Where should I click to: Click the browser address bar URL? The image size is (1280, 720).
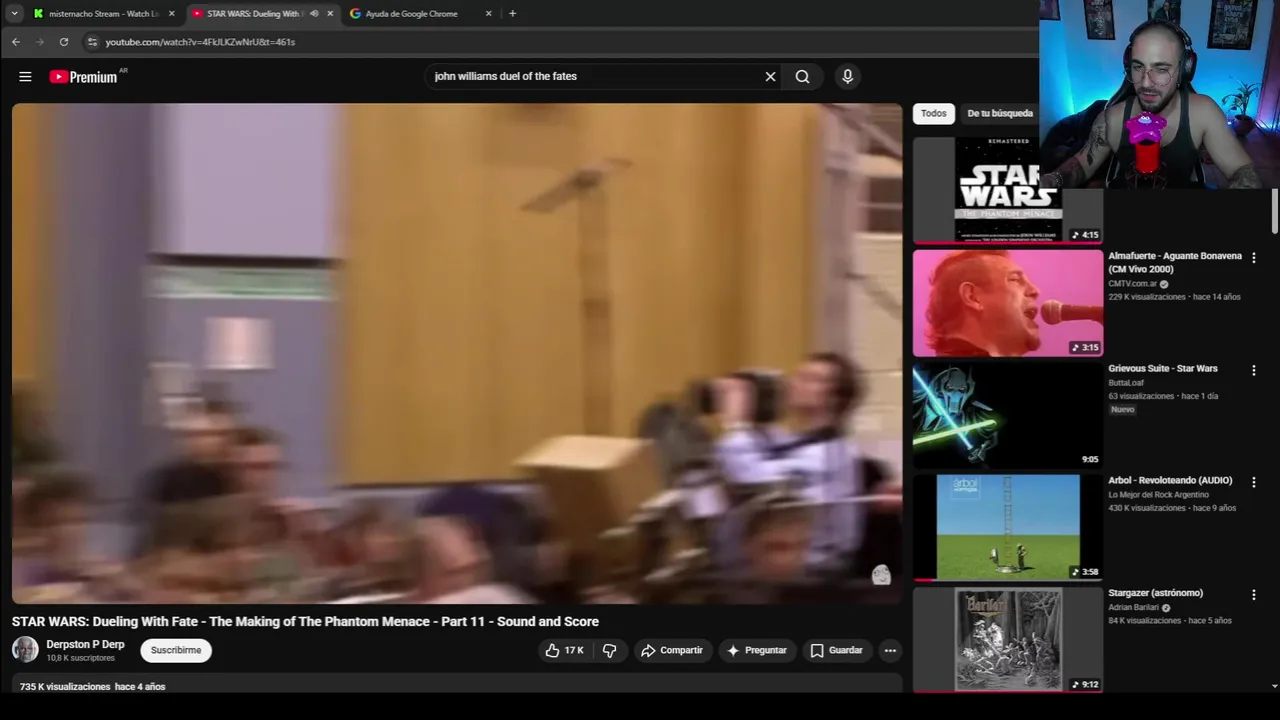pos(200,42)
